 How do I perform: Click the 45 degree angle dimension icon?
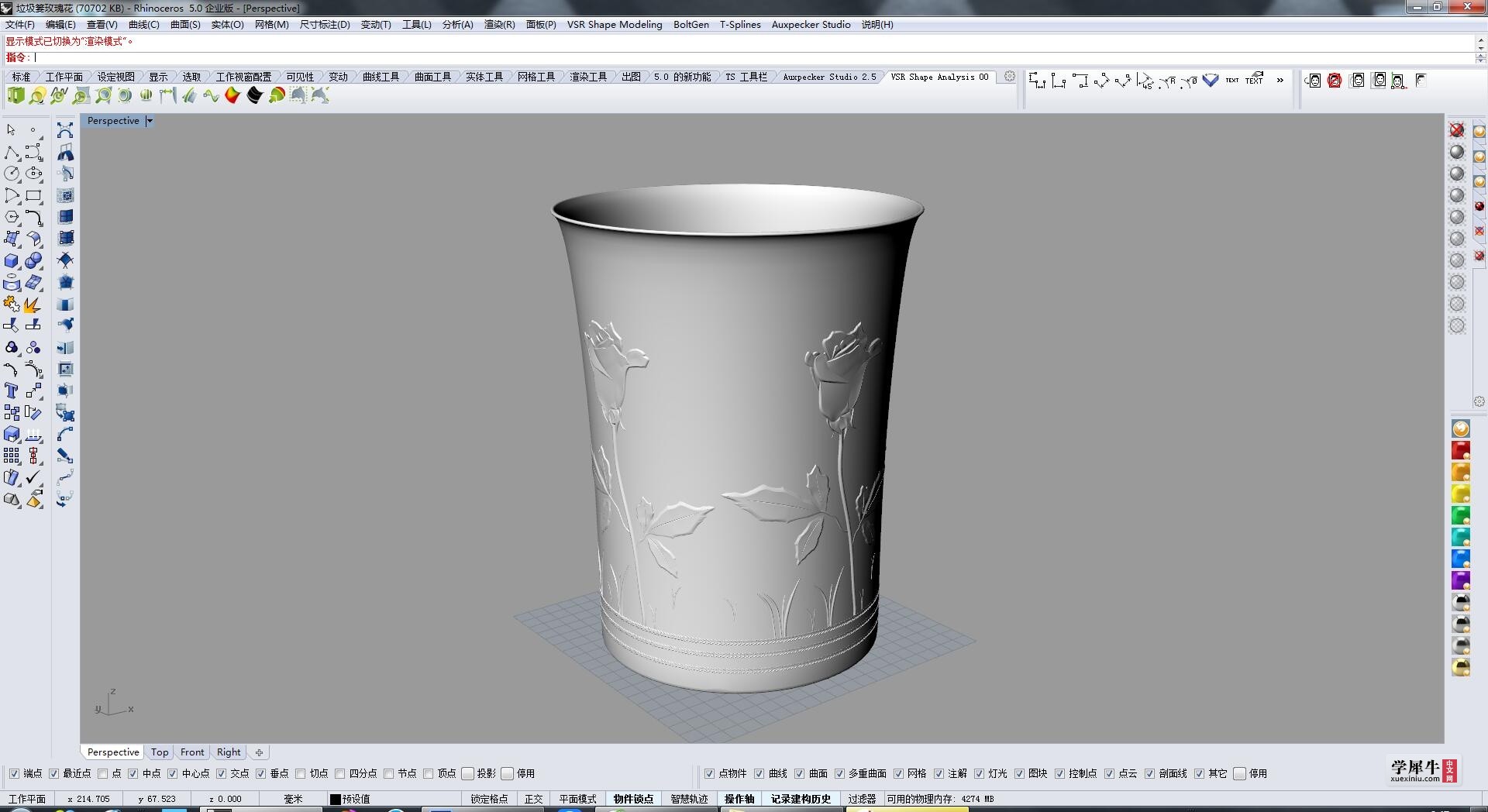click(1145, 81)
